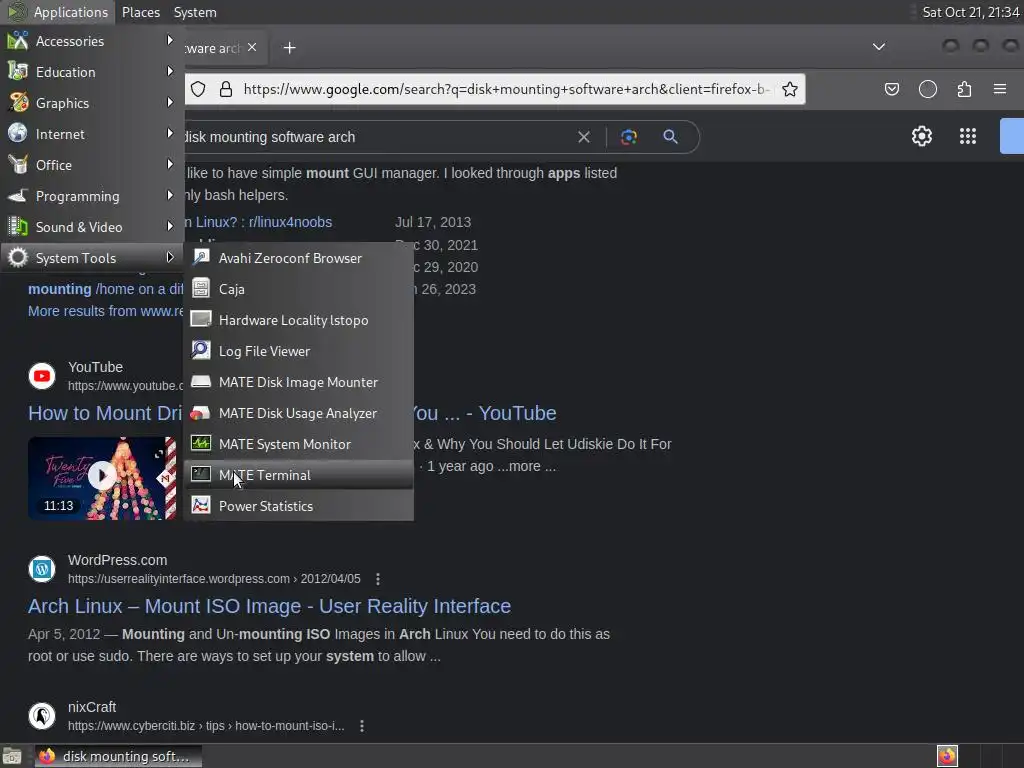Screen dimensions: 1024x768
Task: Open the Save to Pocket icon
Action: [x=891, y=89]
